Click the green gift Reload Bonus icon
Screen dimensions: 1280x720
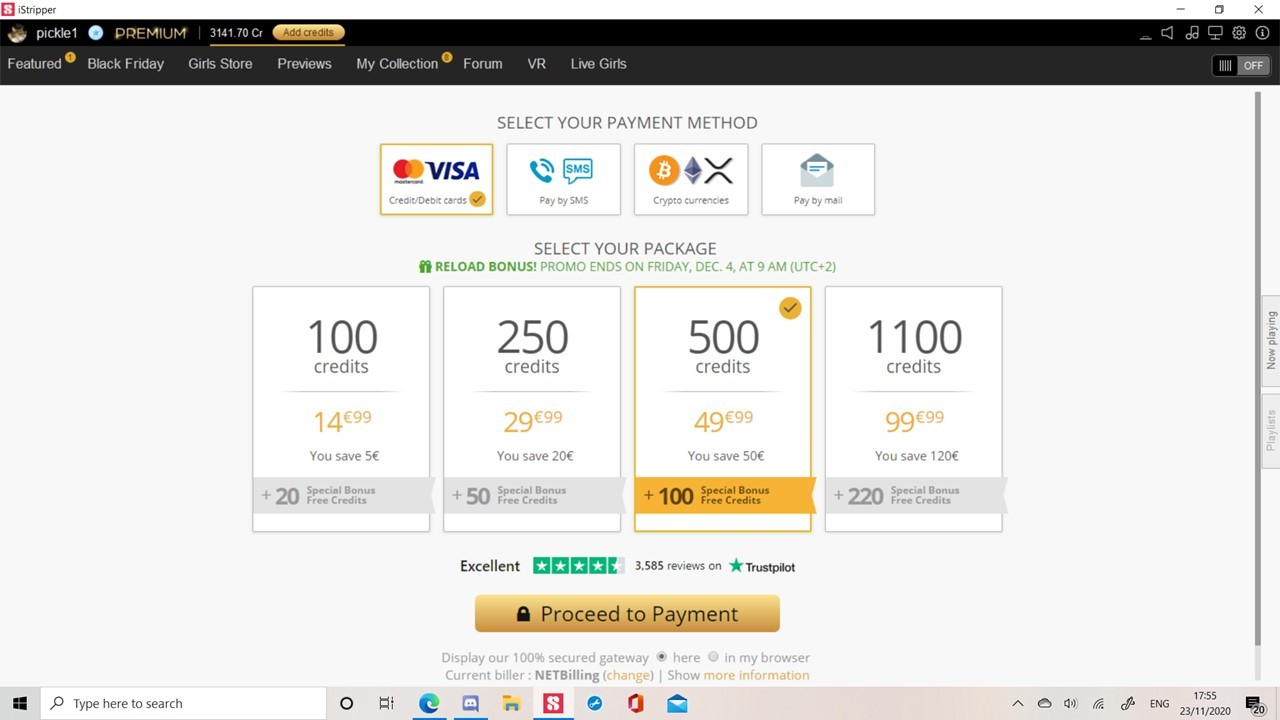(425, 267)
